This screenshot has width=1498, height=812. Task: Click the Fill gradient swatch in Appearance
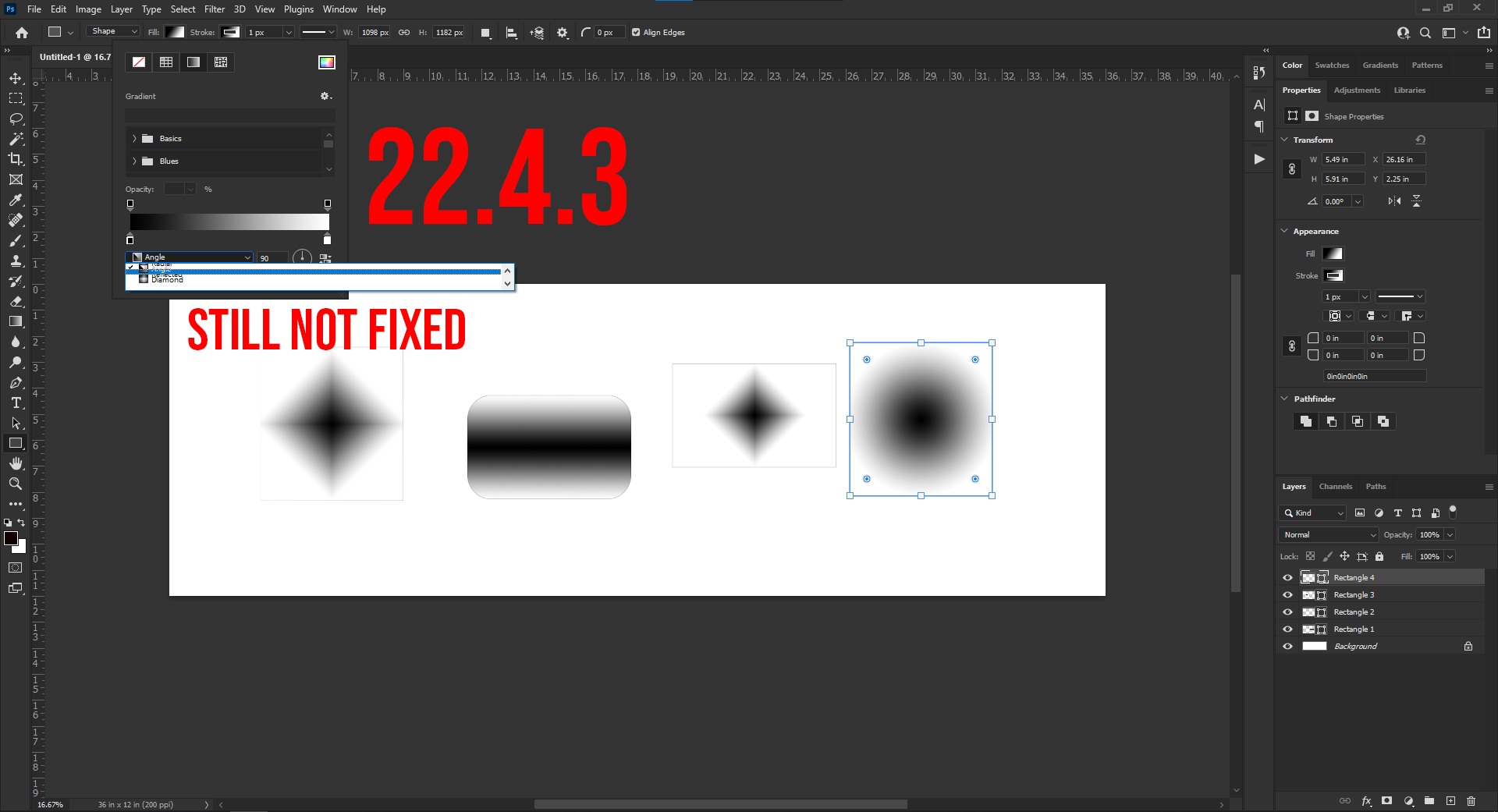click(x=1333, y=254)
